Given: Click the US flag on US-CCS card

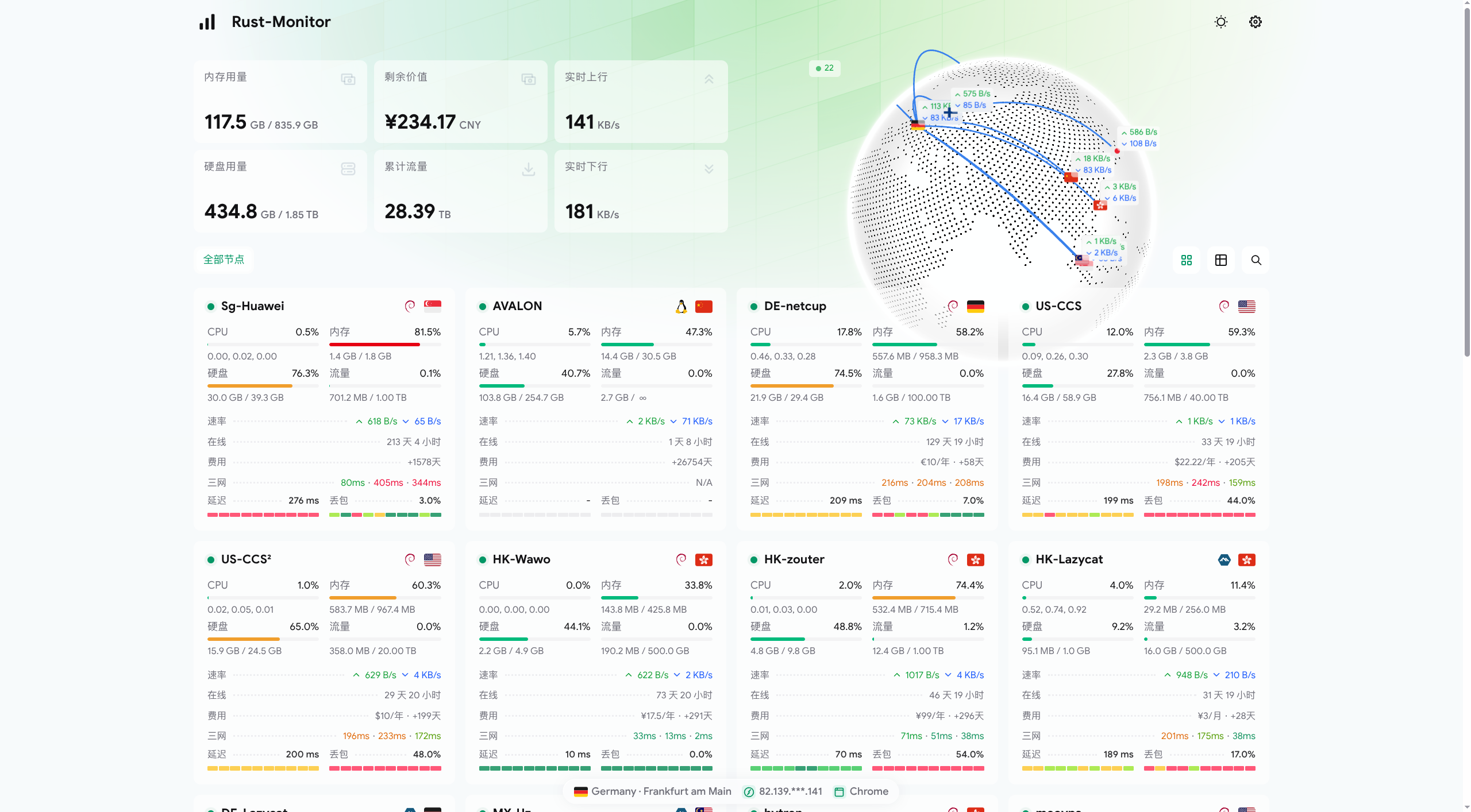Looking at the screenshot, I should tap(1247, 307).
